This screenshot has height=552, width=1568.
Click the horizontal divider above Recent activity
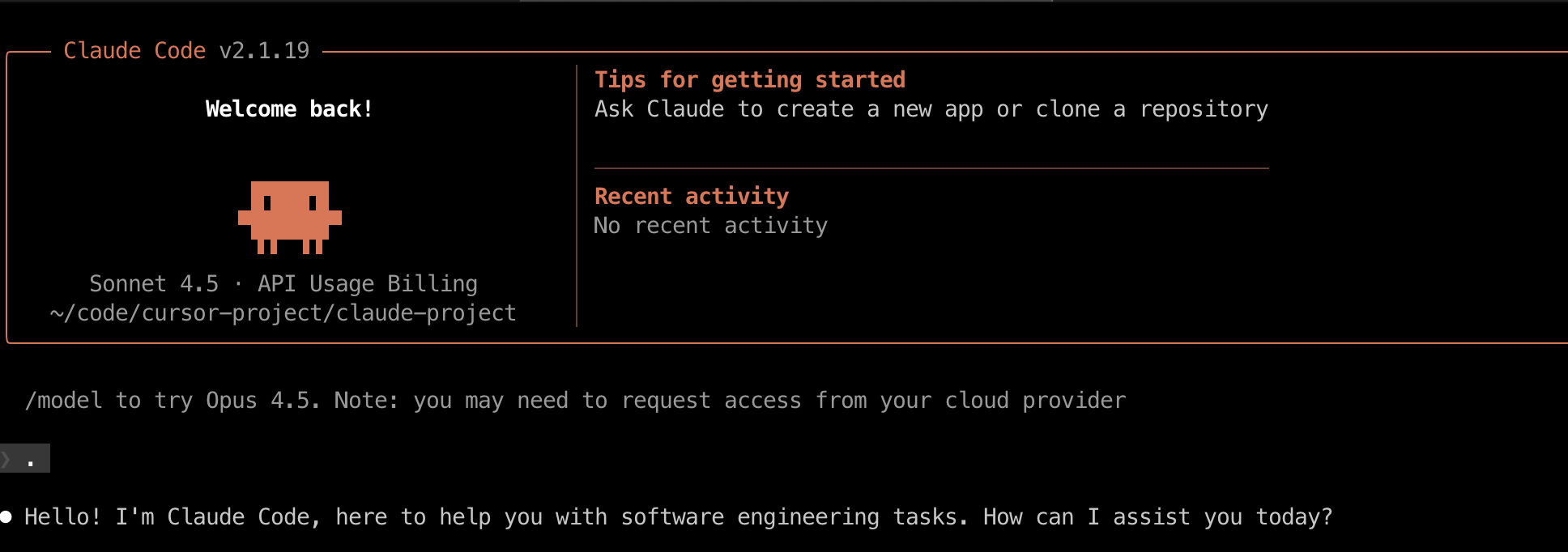pos(931,168)
